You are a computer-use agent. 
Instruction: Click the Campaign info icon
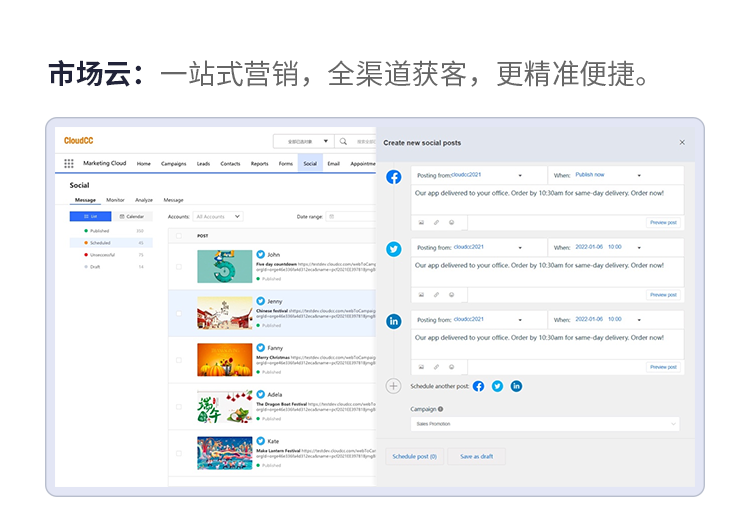pyautogui.click(x=440, y=409)
